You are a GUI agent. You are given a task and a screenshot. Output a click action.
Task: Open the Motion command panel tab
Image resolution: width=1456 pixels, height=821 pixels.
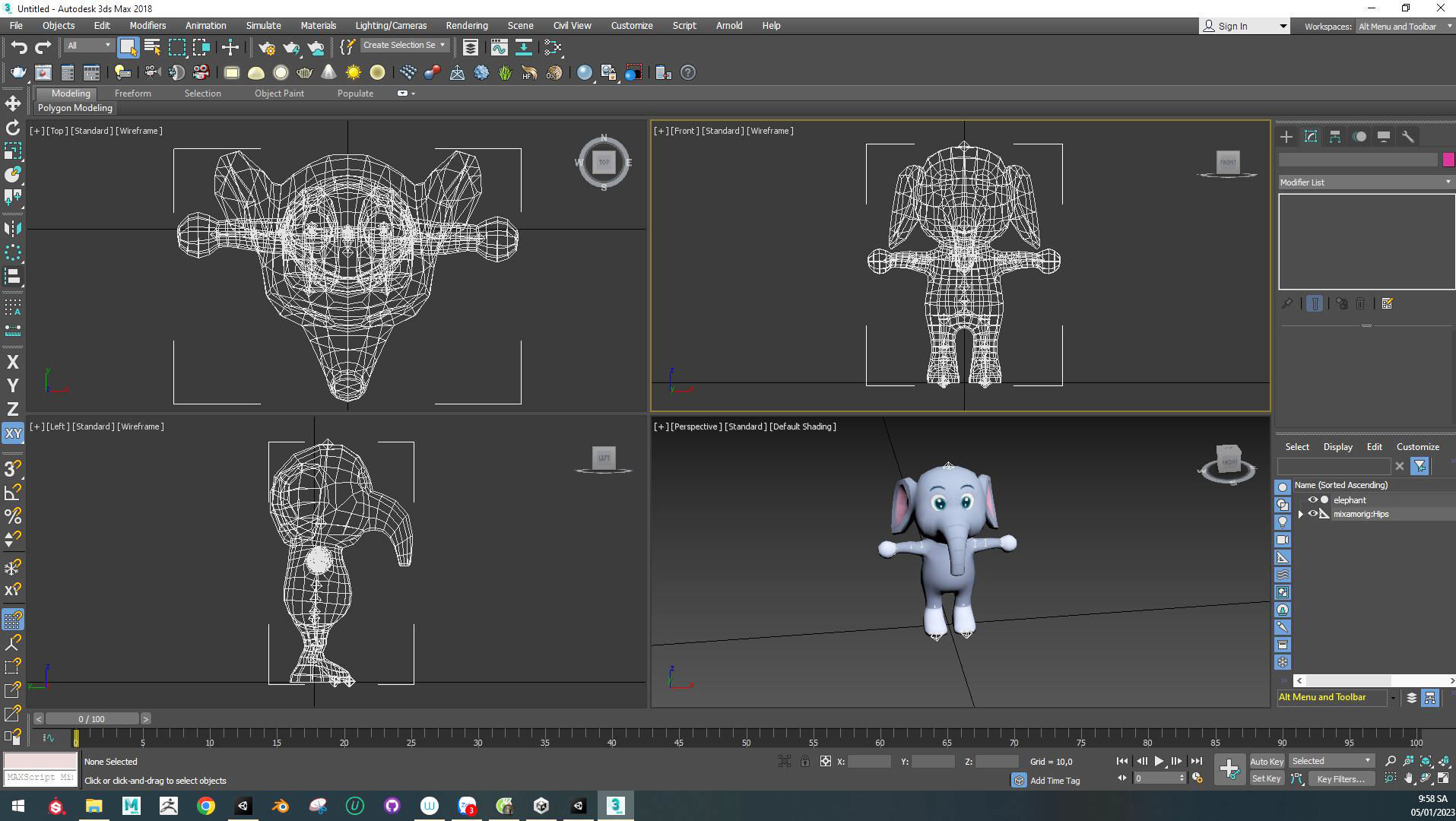[1359, 137]
